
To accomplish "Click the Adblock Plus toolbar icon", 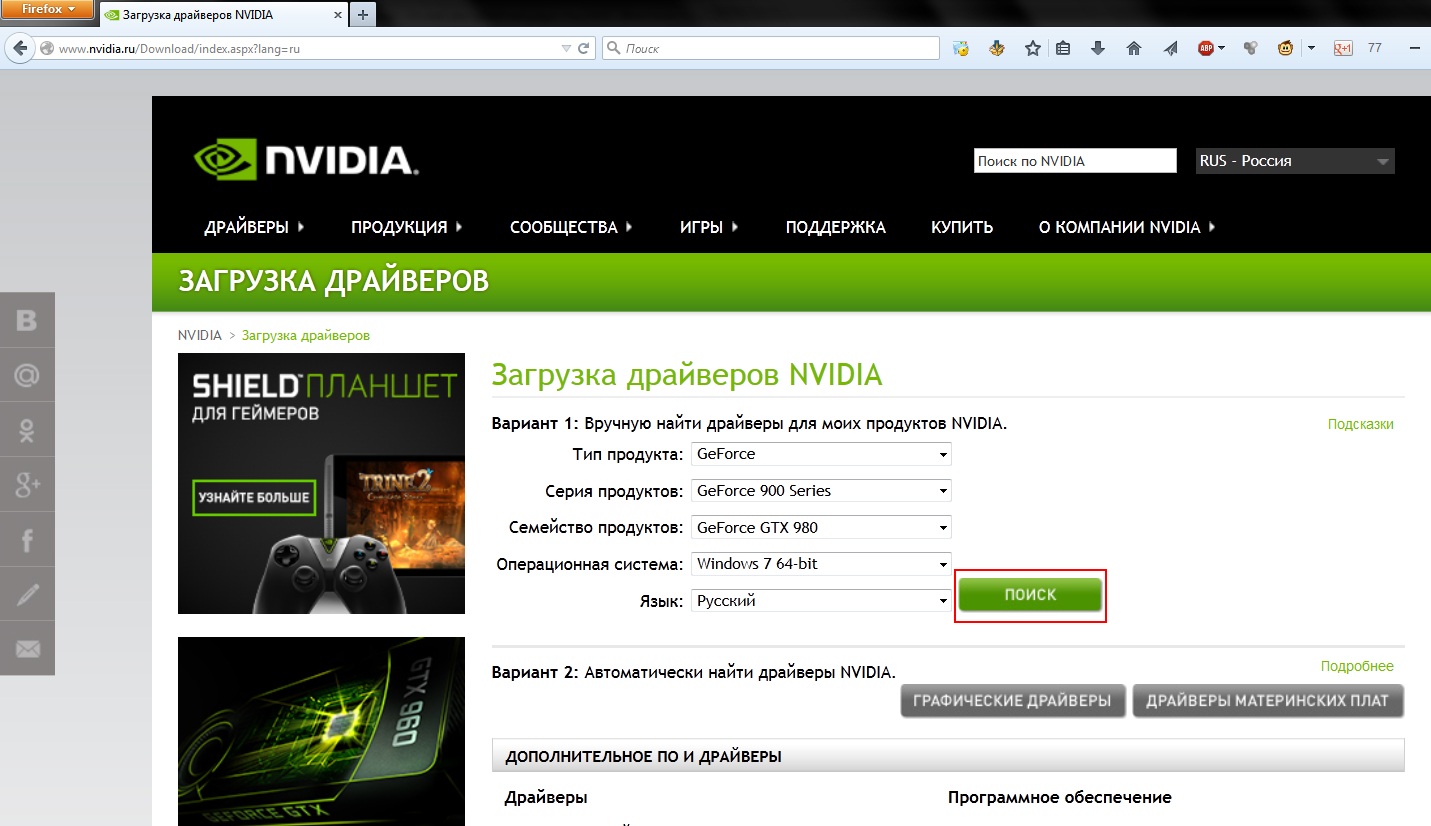I will (x=1207, y=48).
